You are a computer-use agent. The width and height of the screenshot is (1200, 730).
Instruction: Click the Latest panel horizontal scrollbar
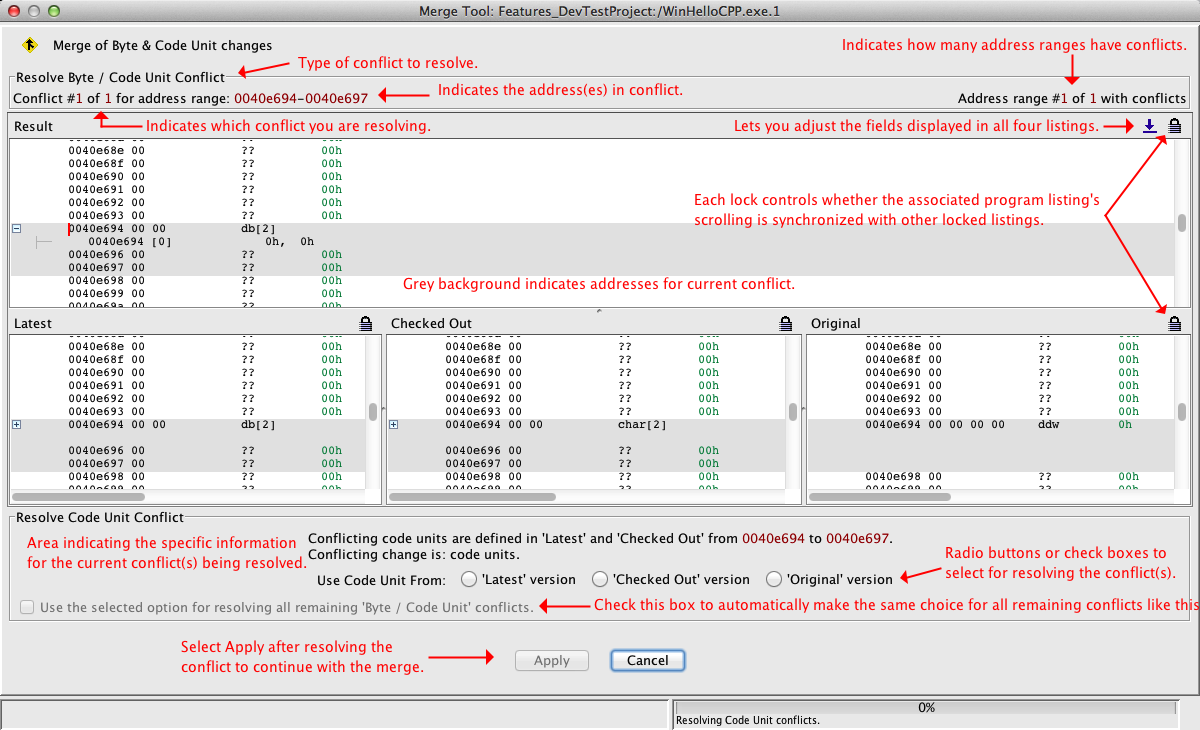pos(80,496)
